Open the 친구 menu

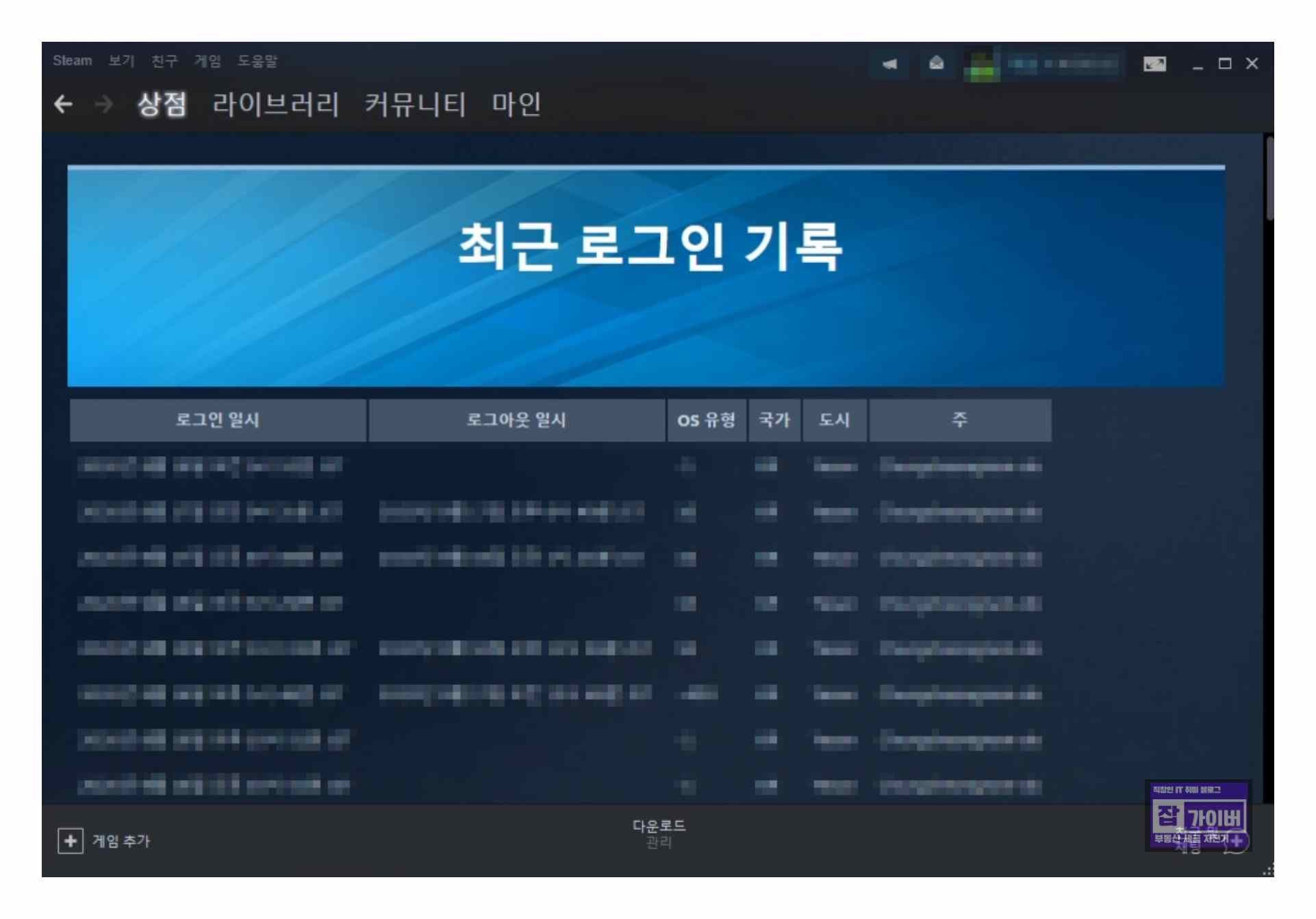164,61
